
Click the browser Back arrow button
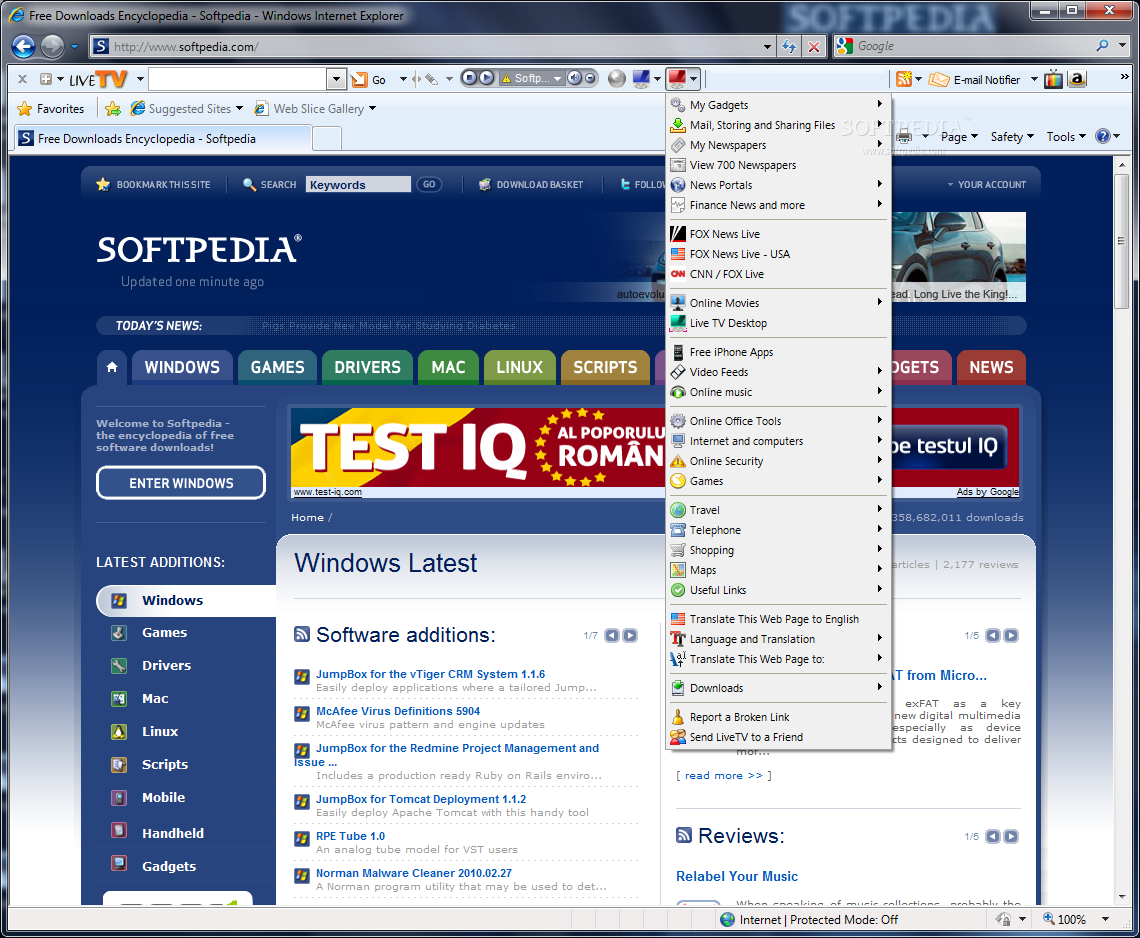click(23, 47)
